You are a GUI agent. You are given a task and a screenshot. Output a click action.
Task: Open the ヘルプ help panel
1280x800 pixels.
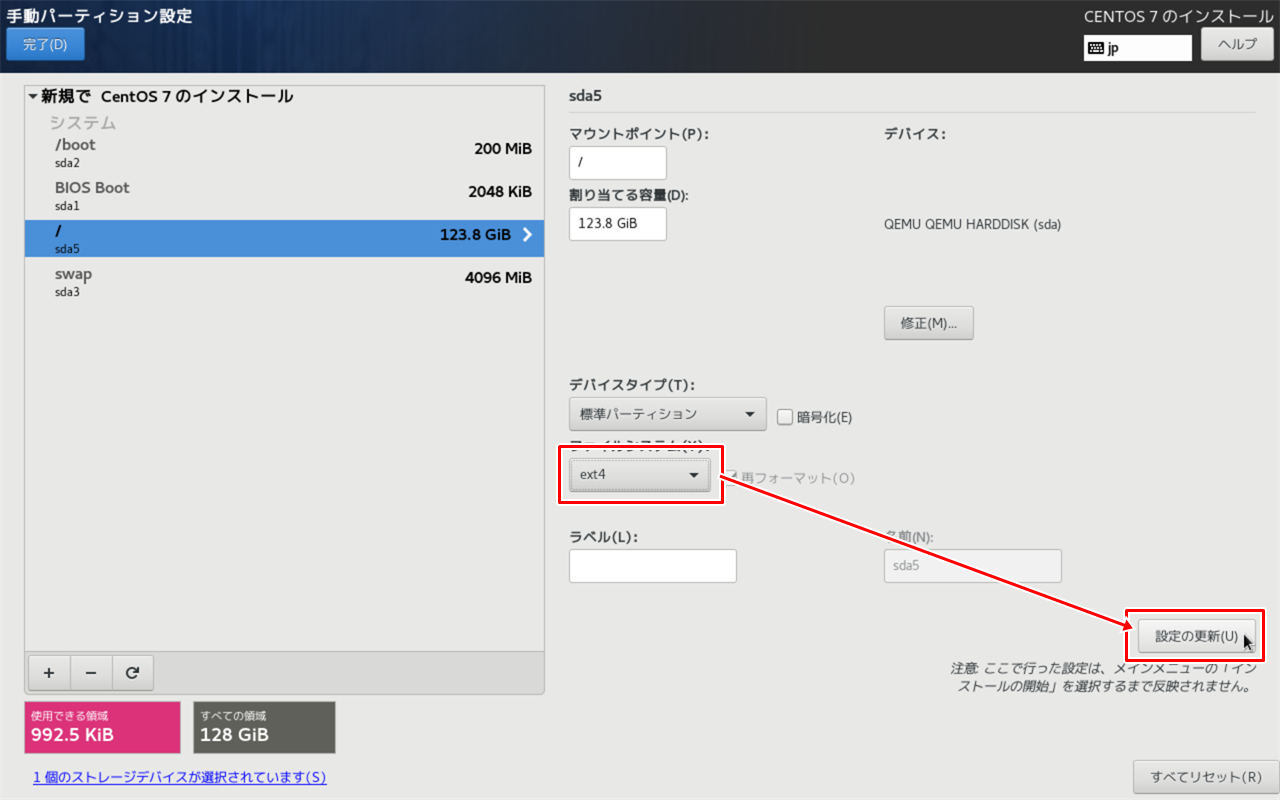coord(1237,44)
